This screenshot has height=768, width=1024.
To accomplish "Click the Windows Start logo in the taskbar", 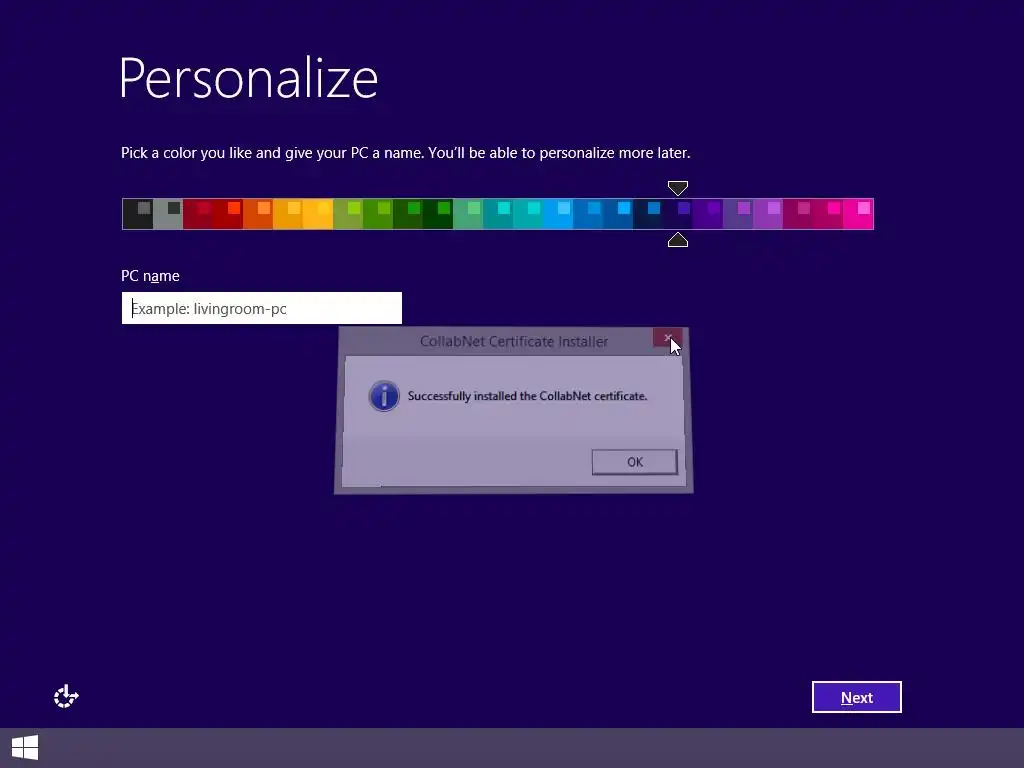I will [25, 748].
